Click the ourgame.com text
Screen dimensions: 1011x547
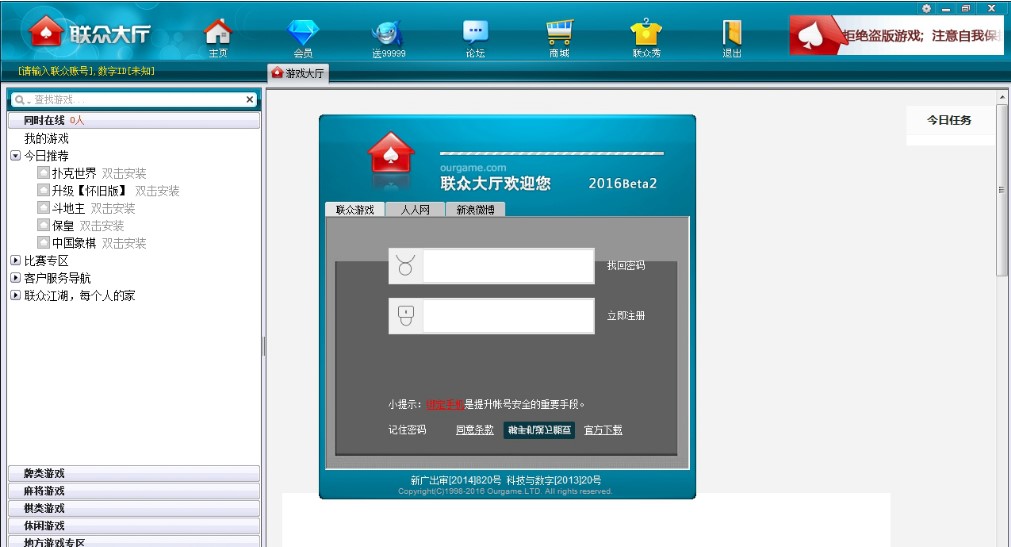pos(473,168)
